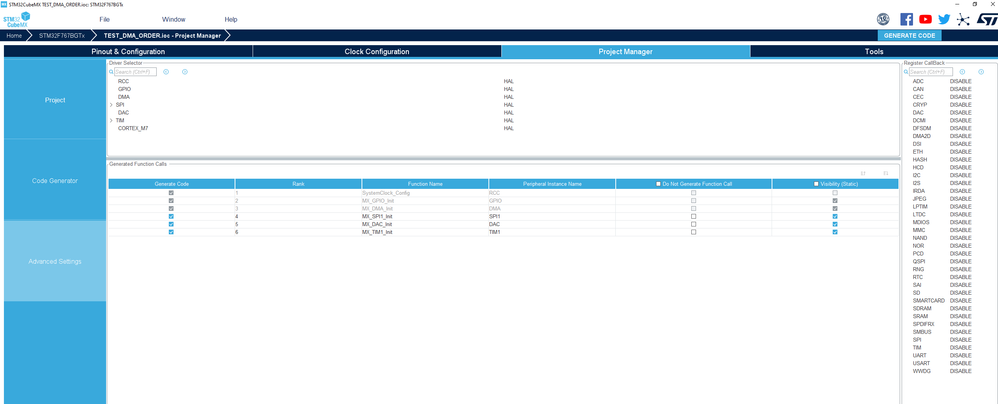The width and height of the screenshot is (998, 404).
Task: Click the TEST_DMA_ORDER.ioc Project Manager breadcrumb
Action: (162, 36)
